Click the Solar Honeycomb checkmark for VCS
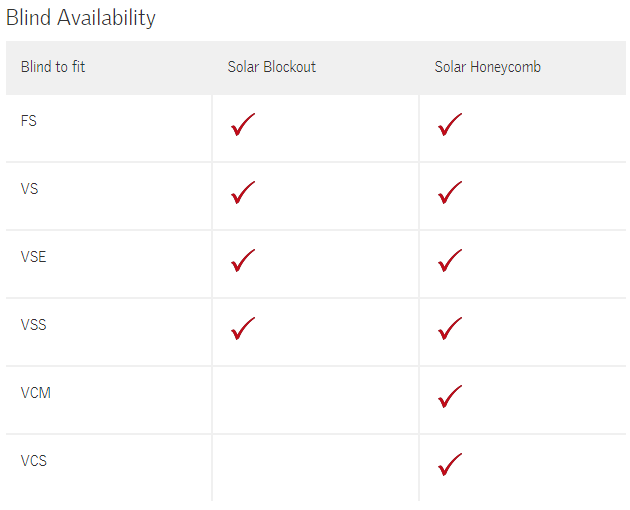The width and height of the screenshot is (630, 510). tap(450, 464)
